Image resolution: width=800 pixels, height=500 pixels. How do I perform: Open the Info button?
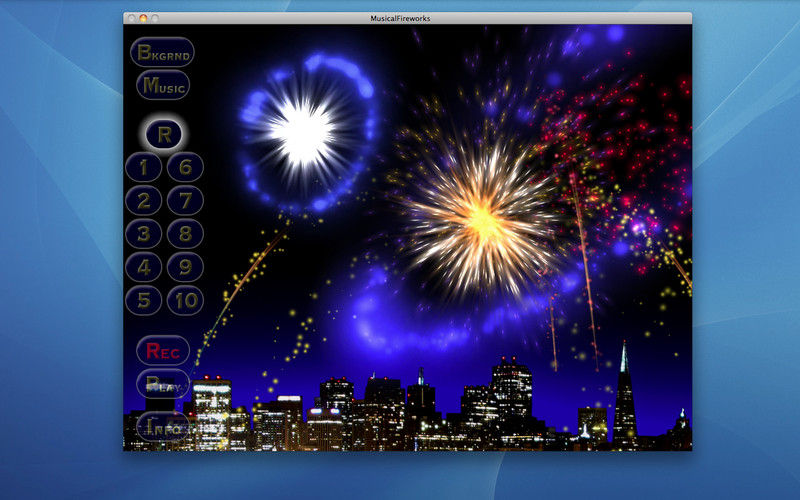point(163,427)
